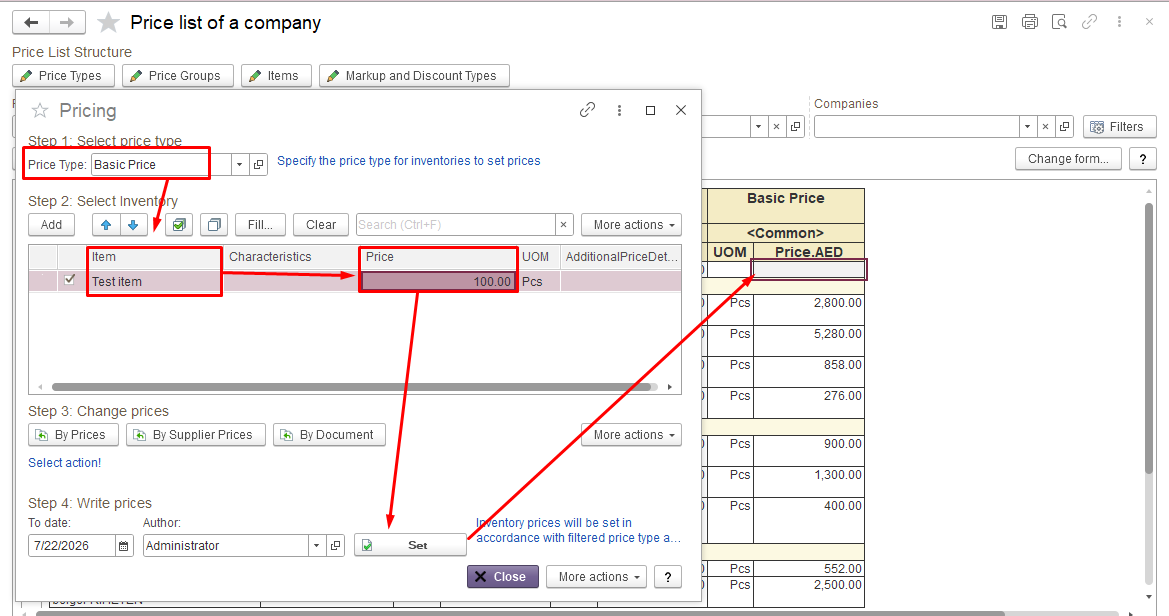The height and width of the screenshot is (616, 1169).
Task: Open the Price Types editor
Action: (63, 75)
